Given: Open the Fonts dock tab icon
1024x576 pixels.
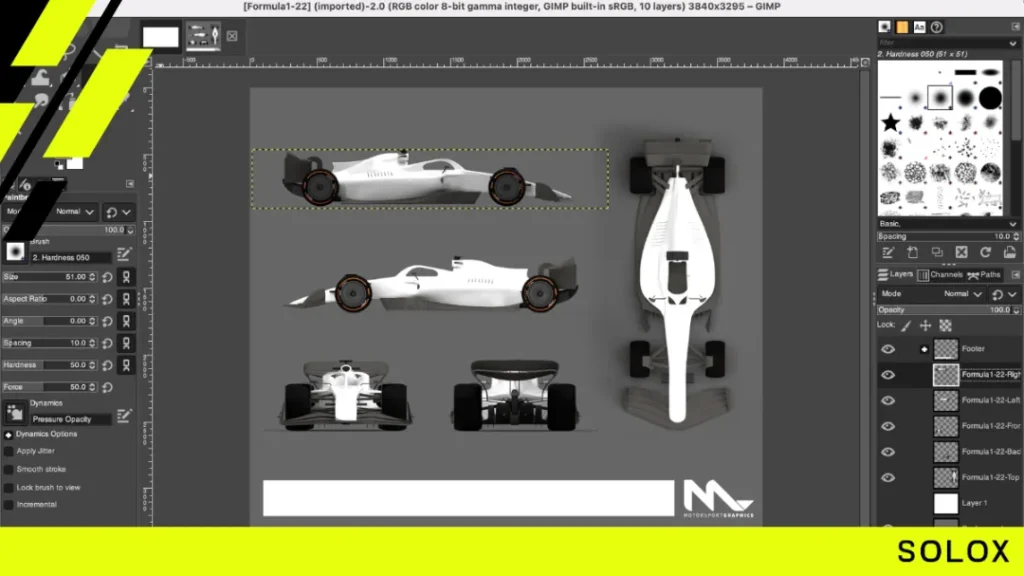Looking at the screenshot, I should 920,27.
